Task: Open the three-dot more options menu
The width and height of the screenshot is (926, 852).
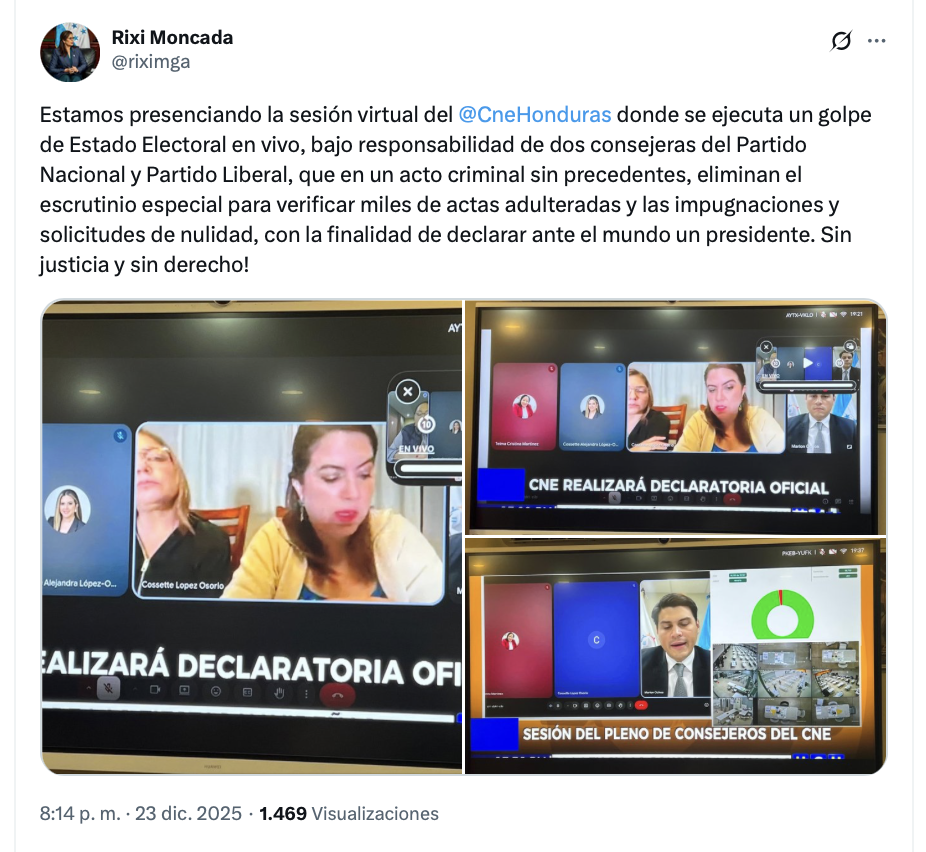Action: coord(876,41)
